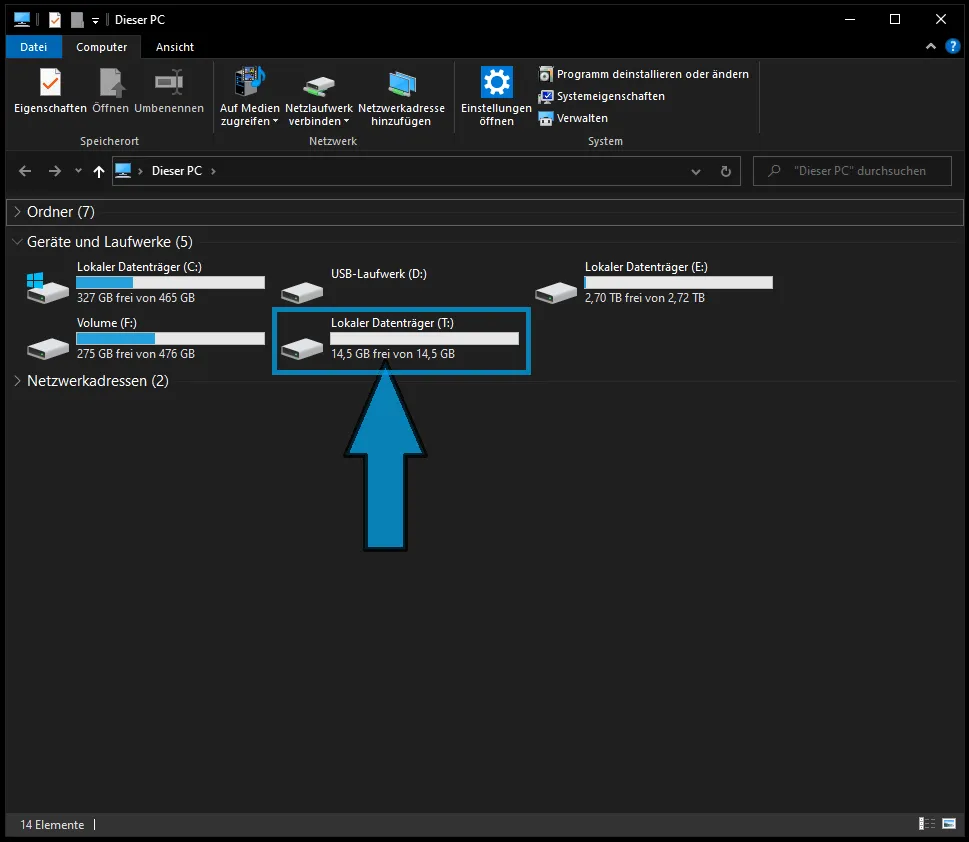
Task: Open the Help question mark icon
Action: (952, 46)
